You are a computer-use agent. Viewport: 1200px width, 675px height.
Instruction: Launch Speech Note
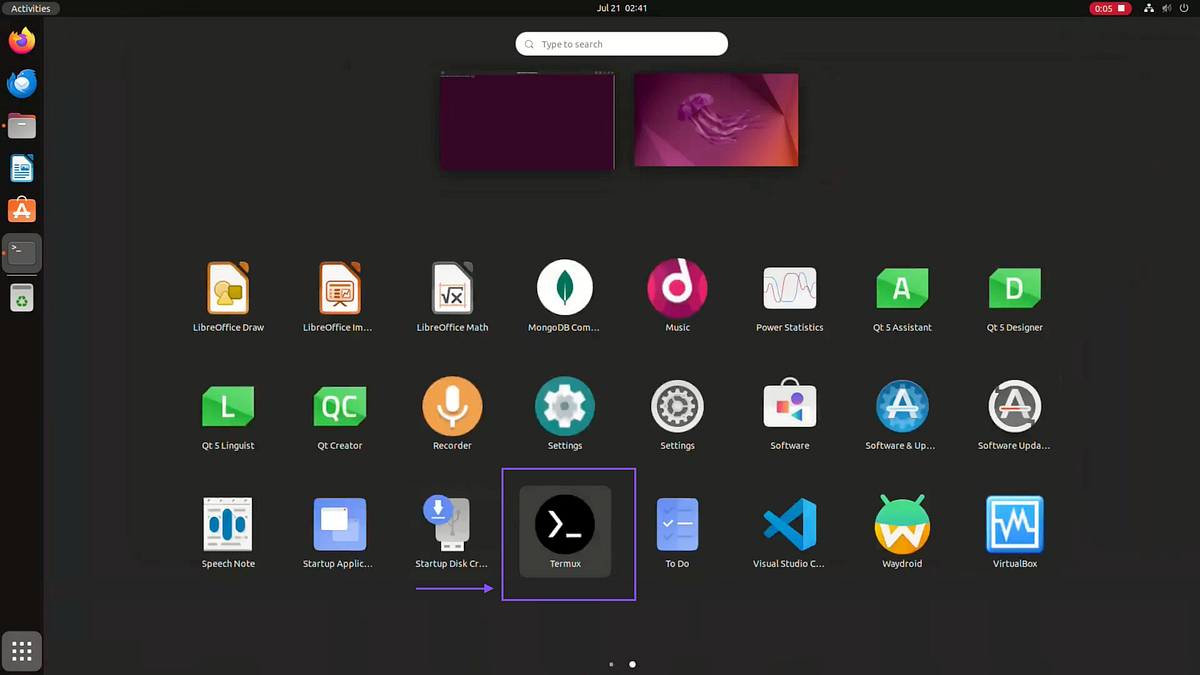228,523
